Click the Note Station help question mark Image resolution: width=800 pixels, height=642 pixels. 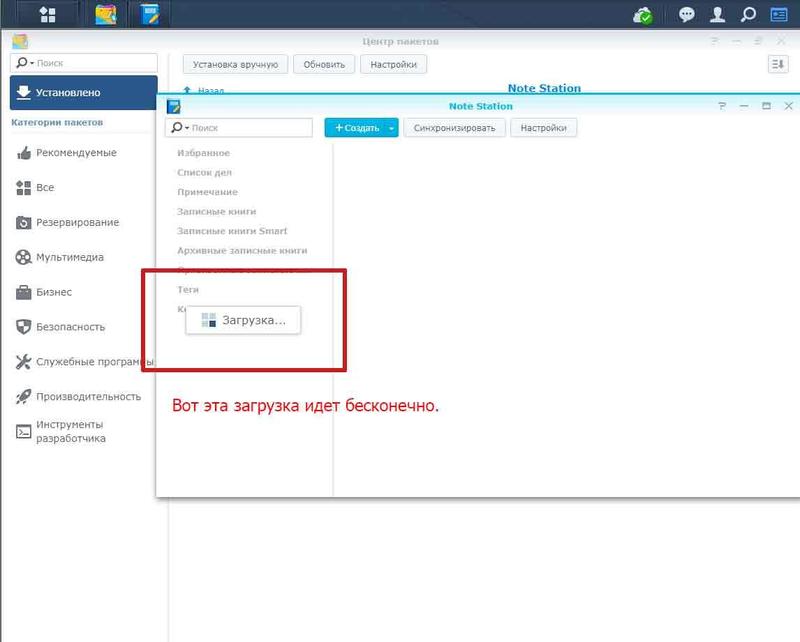(721, 106)
